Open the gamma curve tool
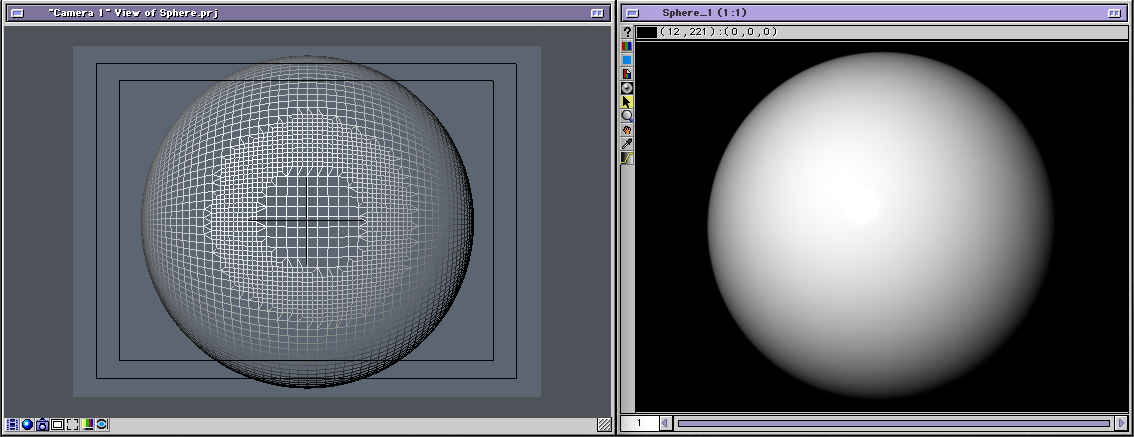Image resolution: width=1134 pixels, height=437 pixels. click(627, 158)
